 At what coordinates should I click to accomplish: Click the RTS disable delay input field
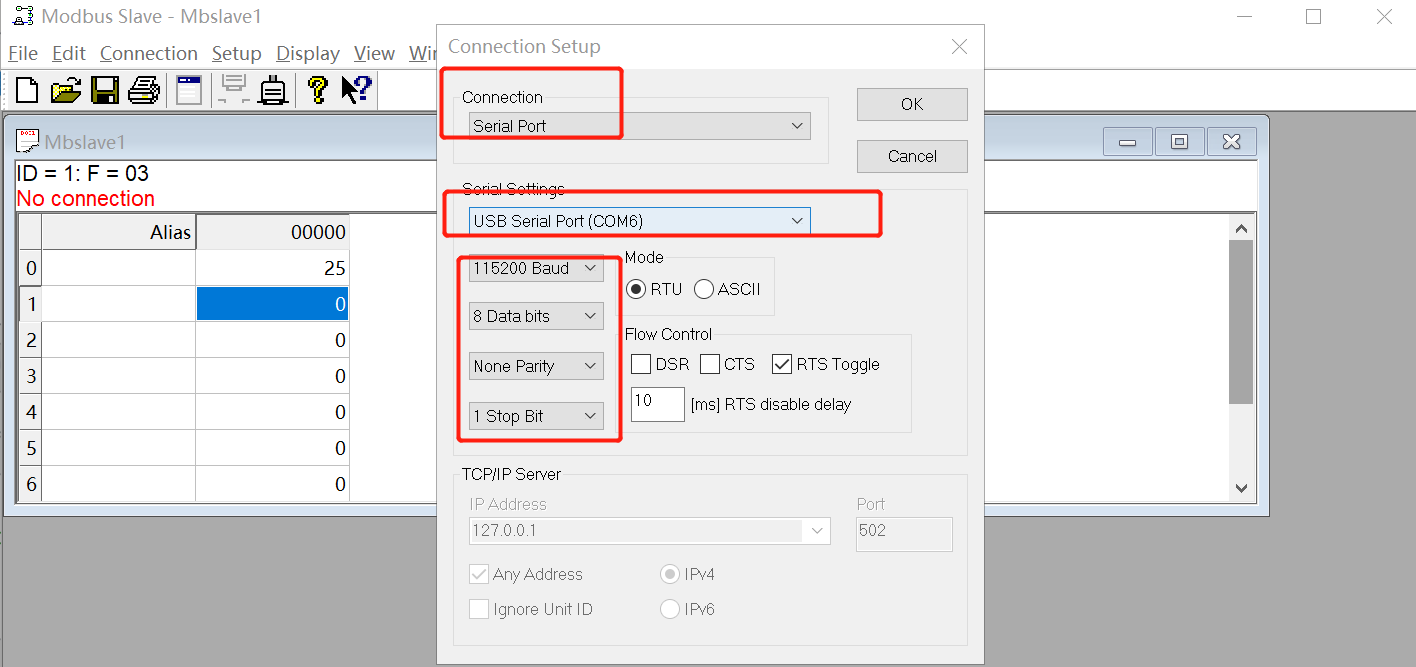click(657, 404)
